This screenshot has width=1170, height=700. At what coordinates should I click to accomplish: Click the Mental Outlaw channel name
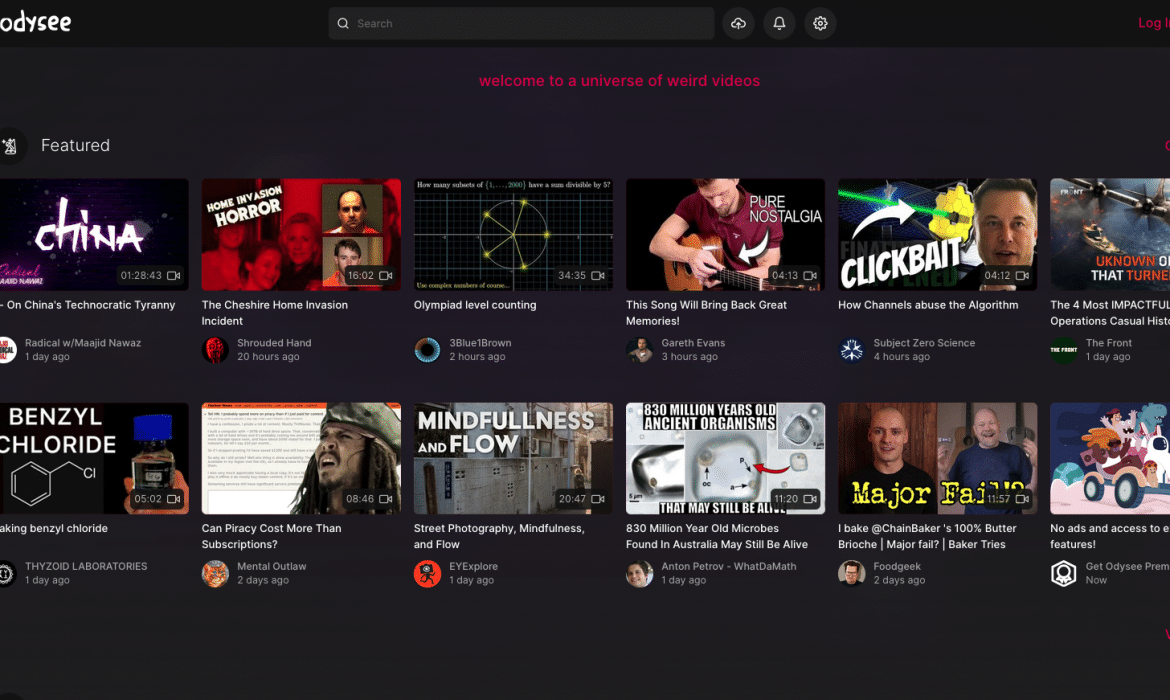(x=272, y=566)
